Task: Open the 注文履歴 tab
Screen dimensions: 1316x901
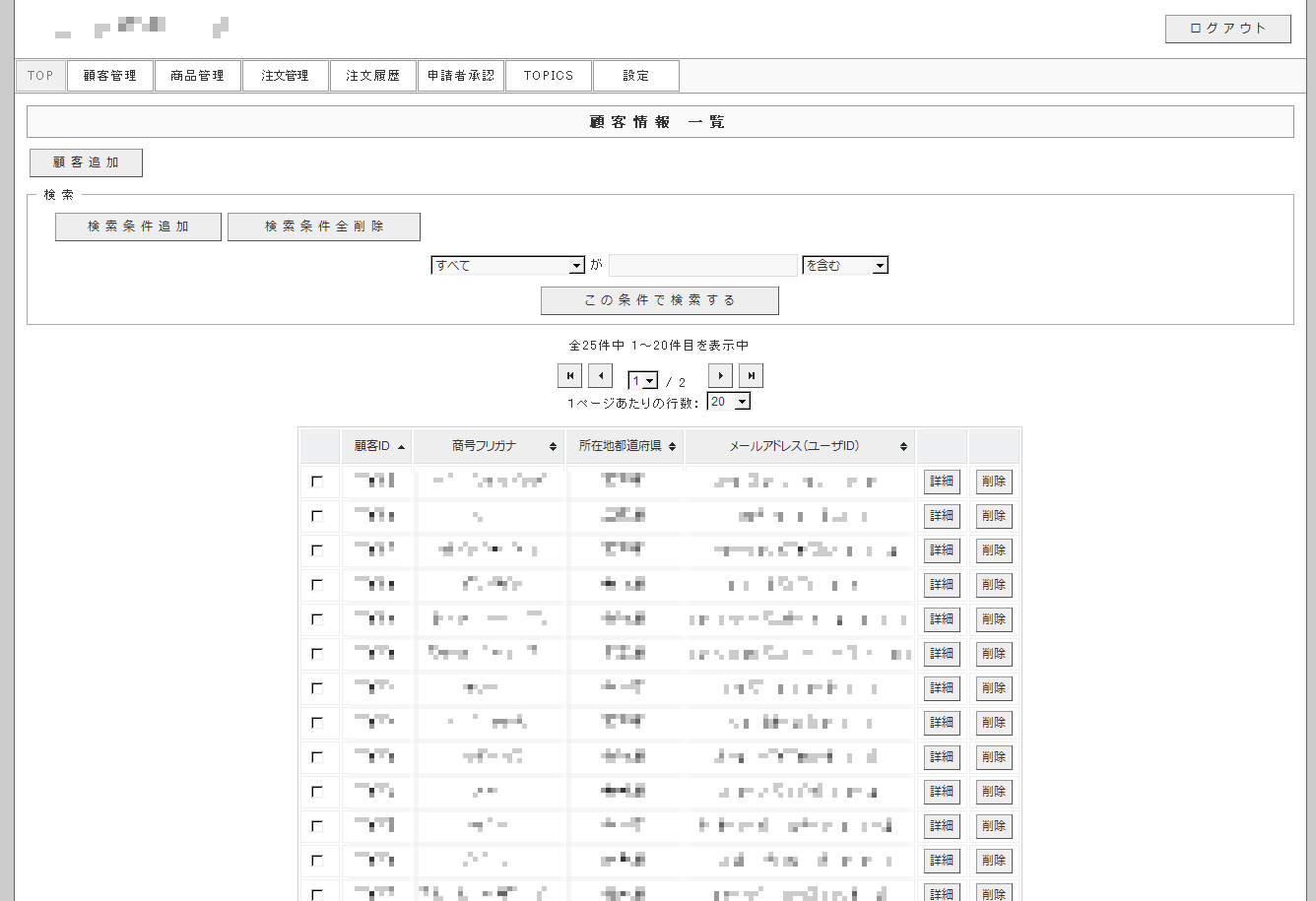Action: pos(372,76)
